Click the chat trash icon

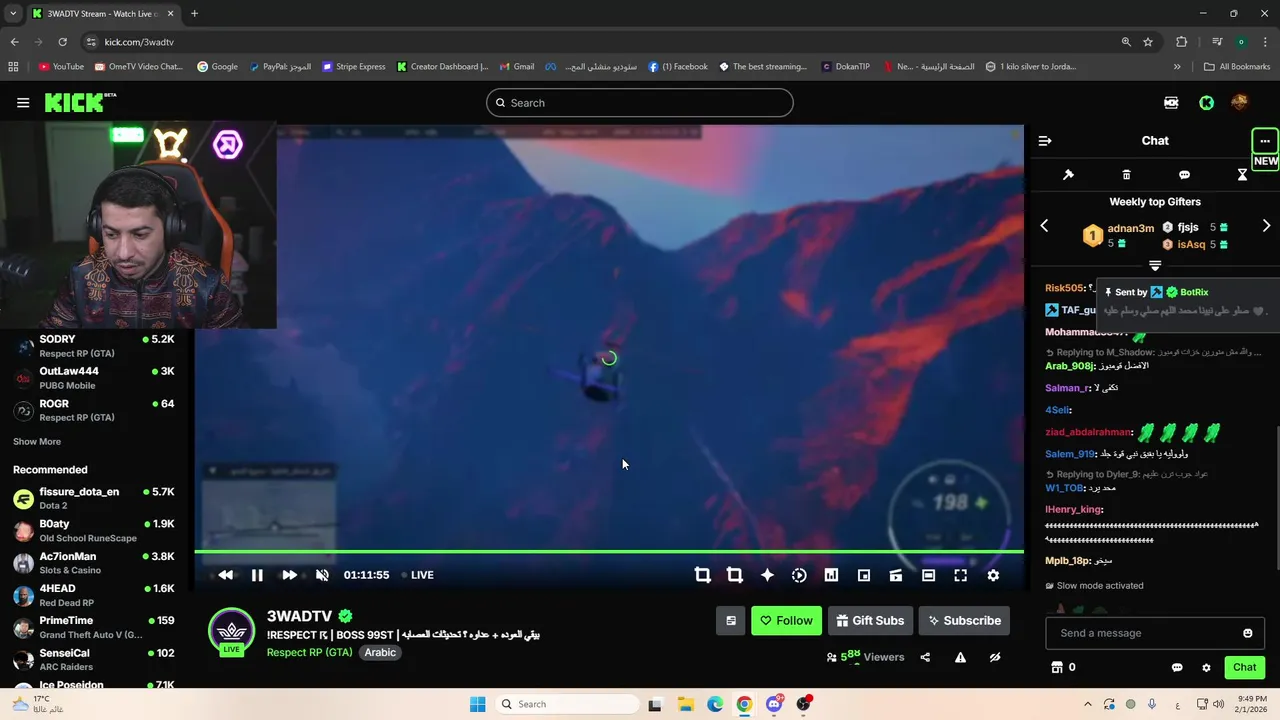click(1126, 175)
